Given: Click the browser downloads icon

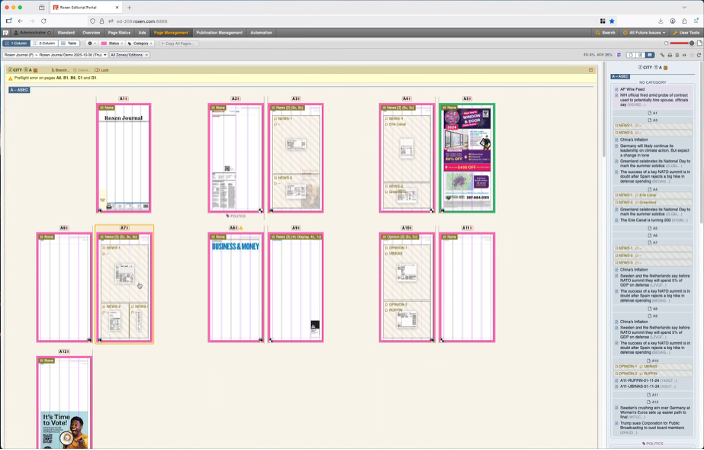Looking at the screenshot, I should point(660,21).
